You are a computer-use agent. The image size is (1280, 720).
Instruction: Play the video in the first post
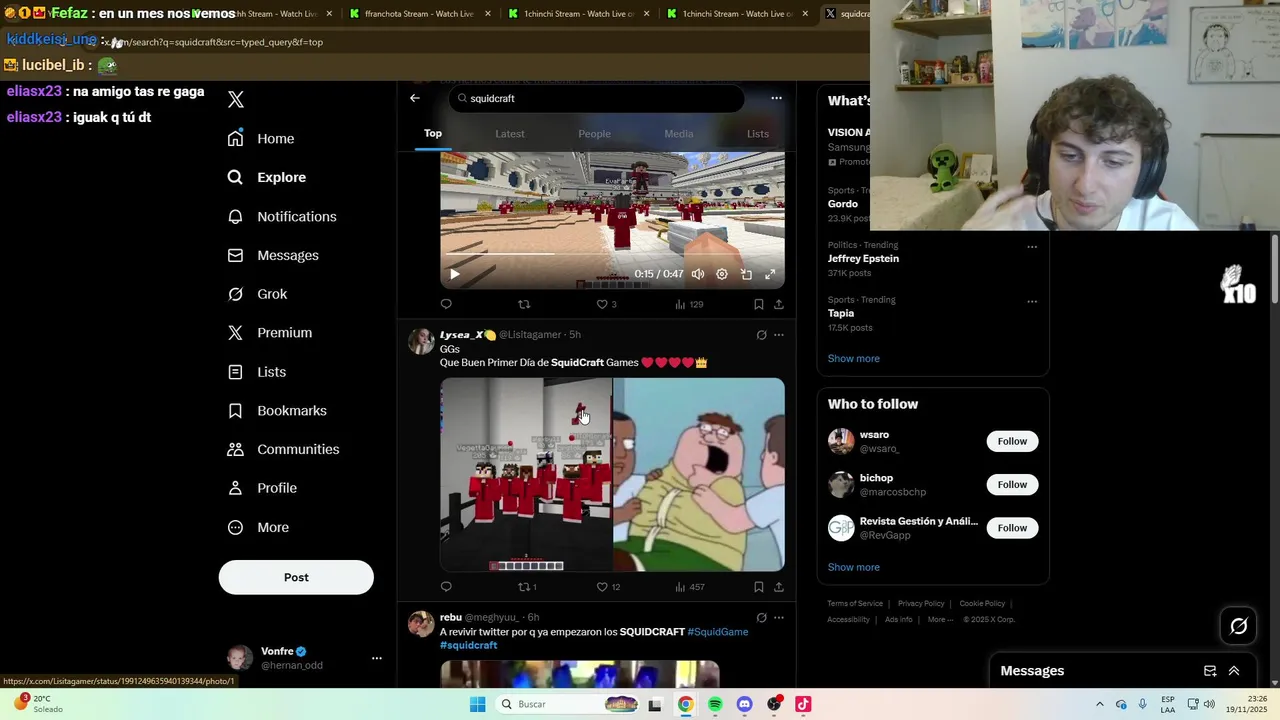pyautogui.click(x=455, y=274)
